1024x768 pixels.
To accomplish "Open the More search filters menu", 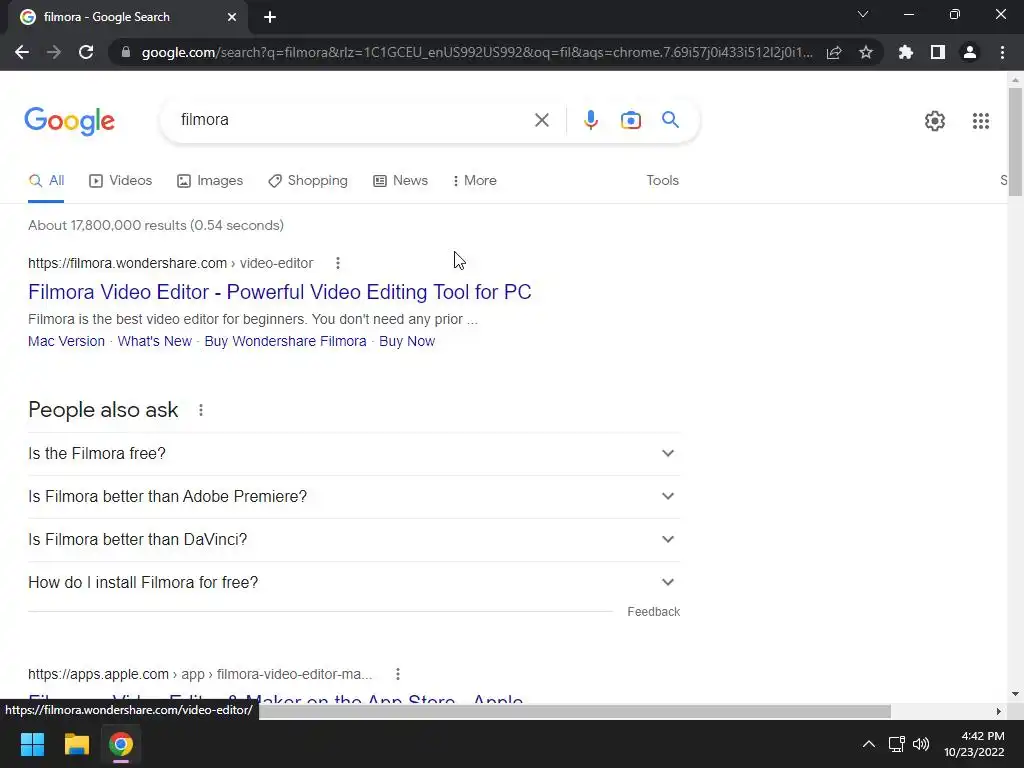I will pos(475,181).
